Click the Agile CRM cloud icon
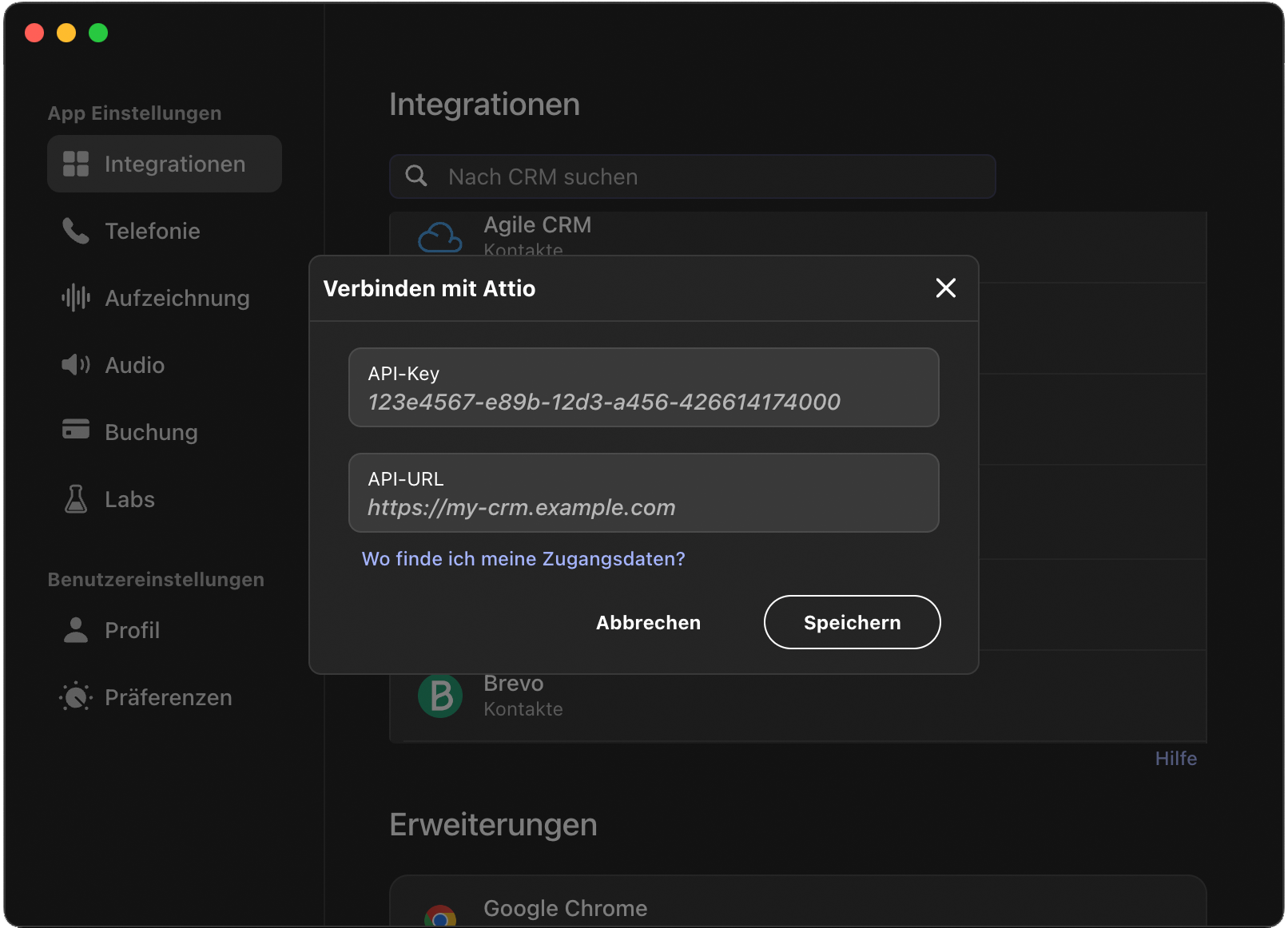Image resolution: width=1288 pixels, height=928 pixels. click(440, 237)
